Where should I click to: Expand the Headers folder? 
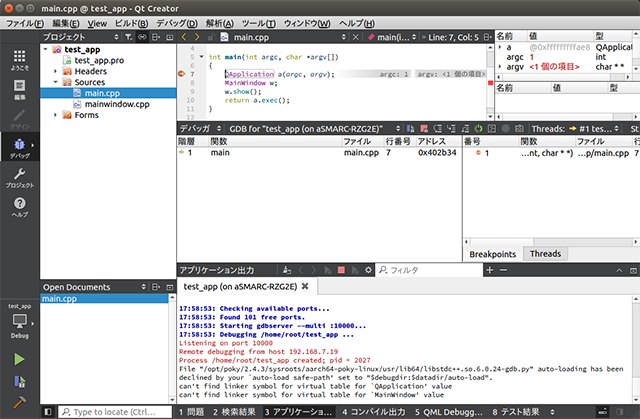click(56, 71)
